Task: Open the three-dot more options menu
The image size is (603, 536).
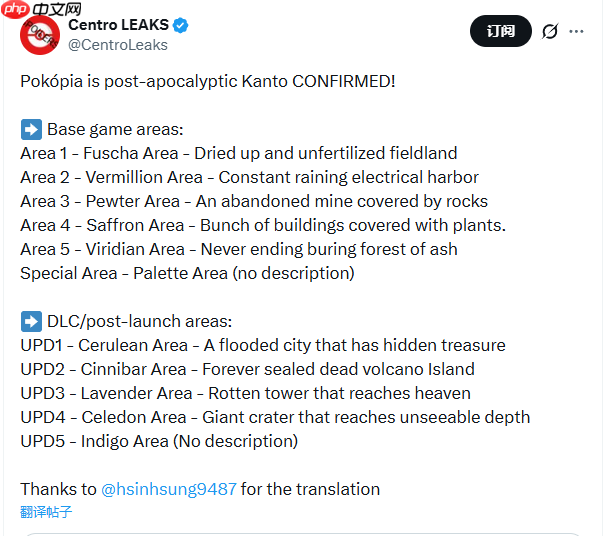Action: (x=576, y=31)
